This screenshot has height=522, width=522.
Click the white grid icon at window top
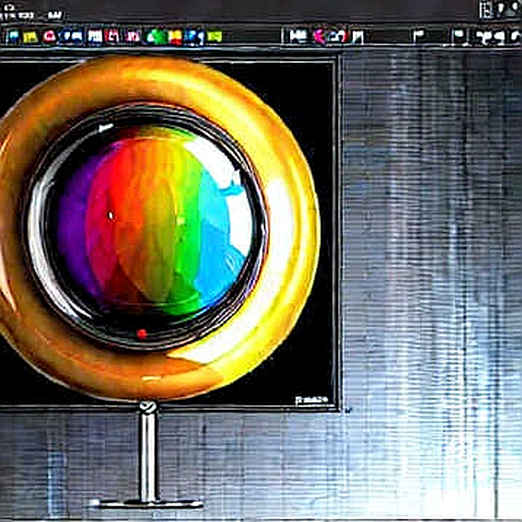pos(486,10)
